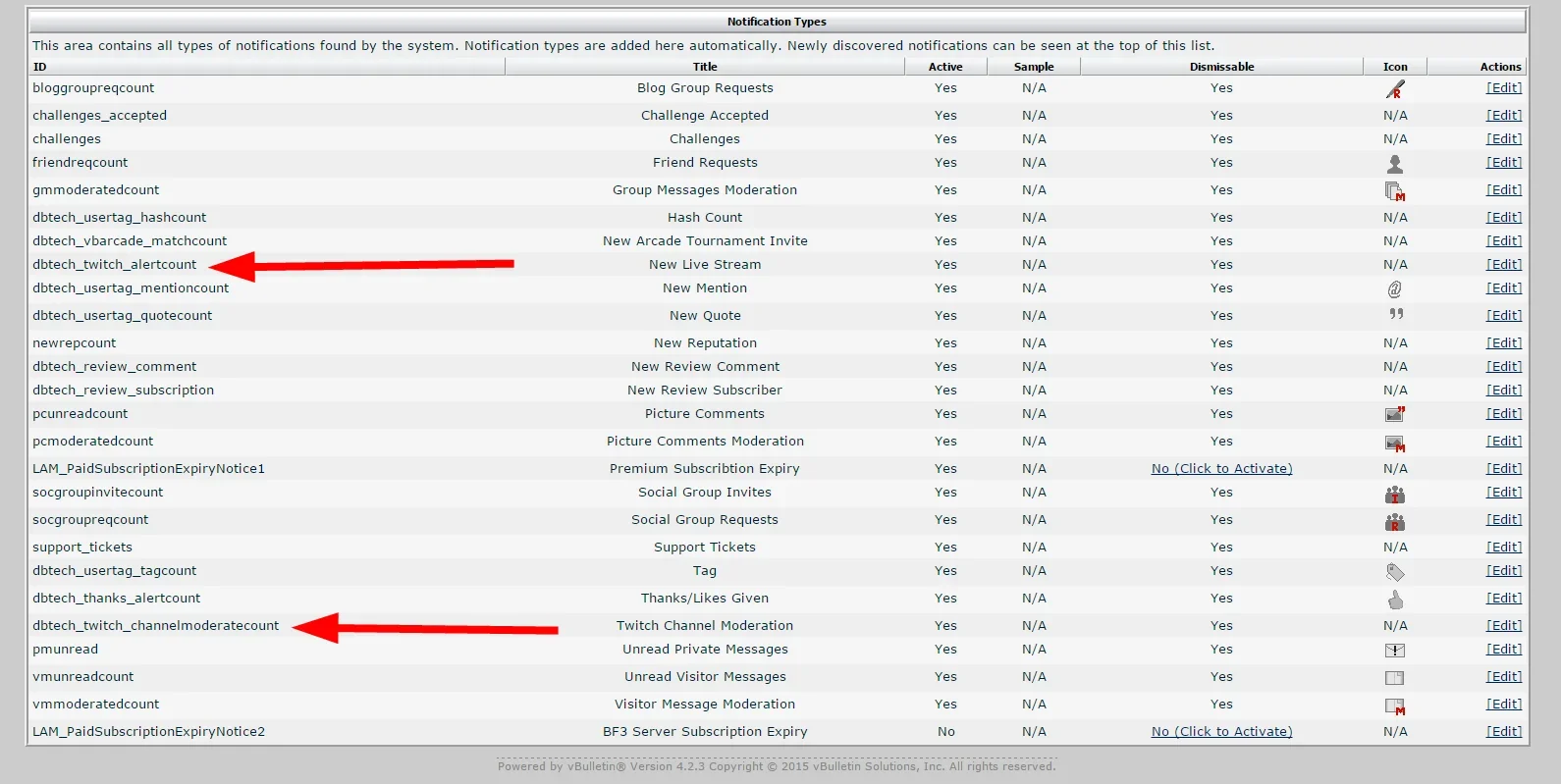Click the 'New Arcade Tournament Invite' title

click(705, 240)
